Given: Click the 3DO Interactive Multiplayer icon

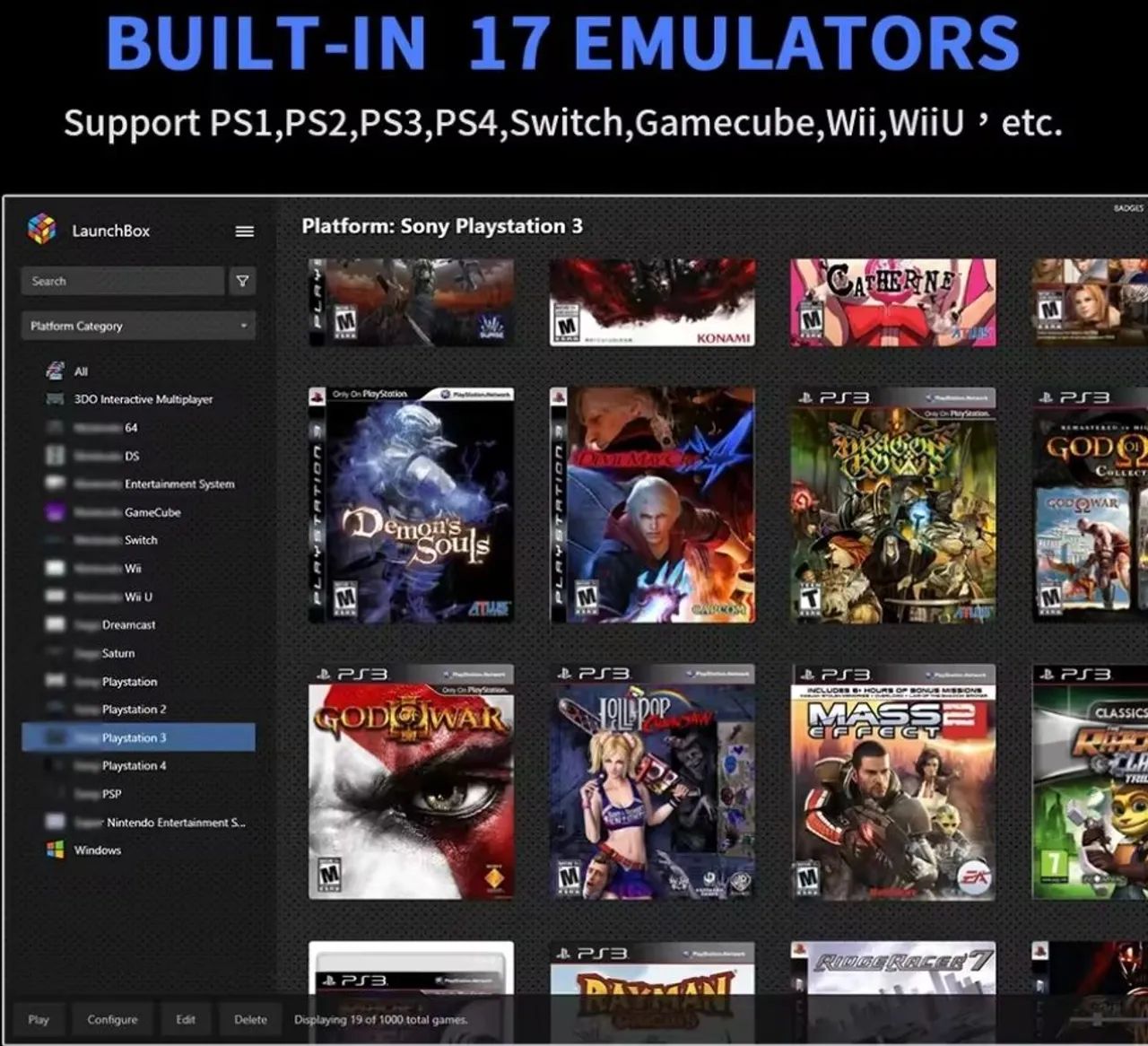Looking at the screenshot, I should 55,399.
